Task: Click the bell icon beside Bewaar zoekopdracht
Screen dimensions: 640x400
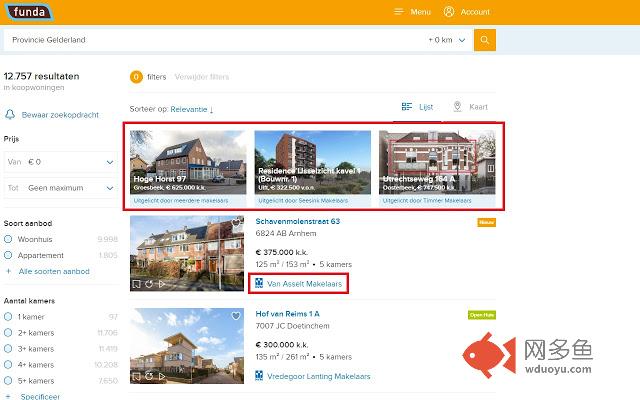Action: 9,115
